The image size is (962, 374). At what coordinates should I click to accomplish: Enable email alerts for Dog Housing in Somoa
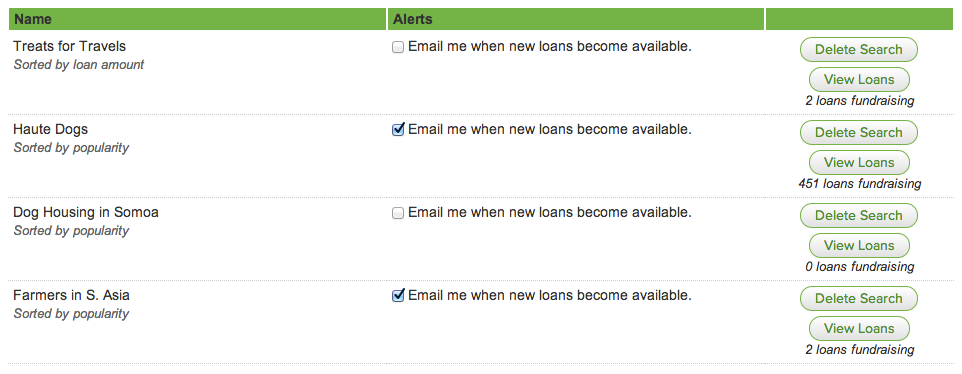click(398, 213)
